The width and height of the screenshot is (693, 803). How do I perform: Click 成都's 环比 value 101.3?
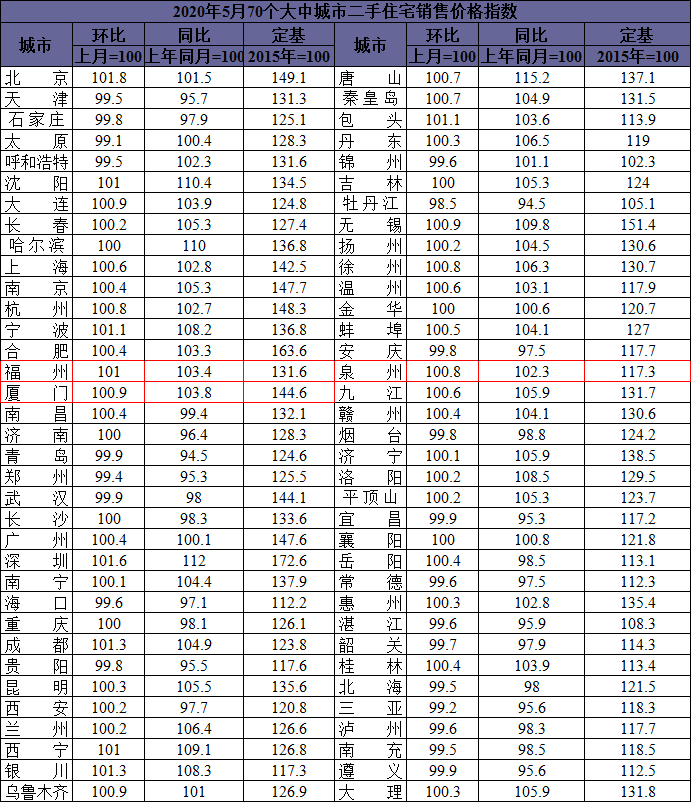[109, 645]
